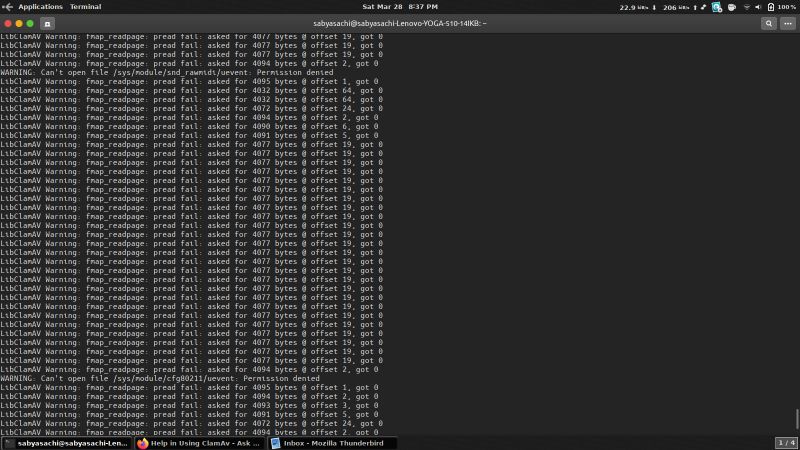The height and width of the screenshot is (450, 800).
Task: Open the Terminal app menu in top bar
Action: click(x=85, y=7)
